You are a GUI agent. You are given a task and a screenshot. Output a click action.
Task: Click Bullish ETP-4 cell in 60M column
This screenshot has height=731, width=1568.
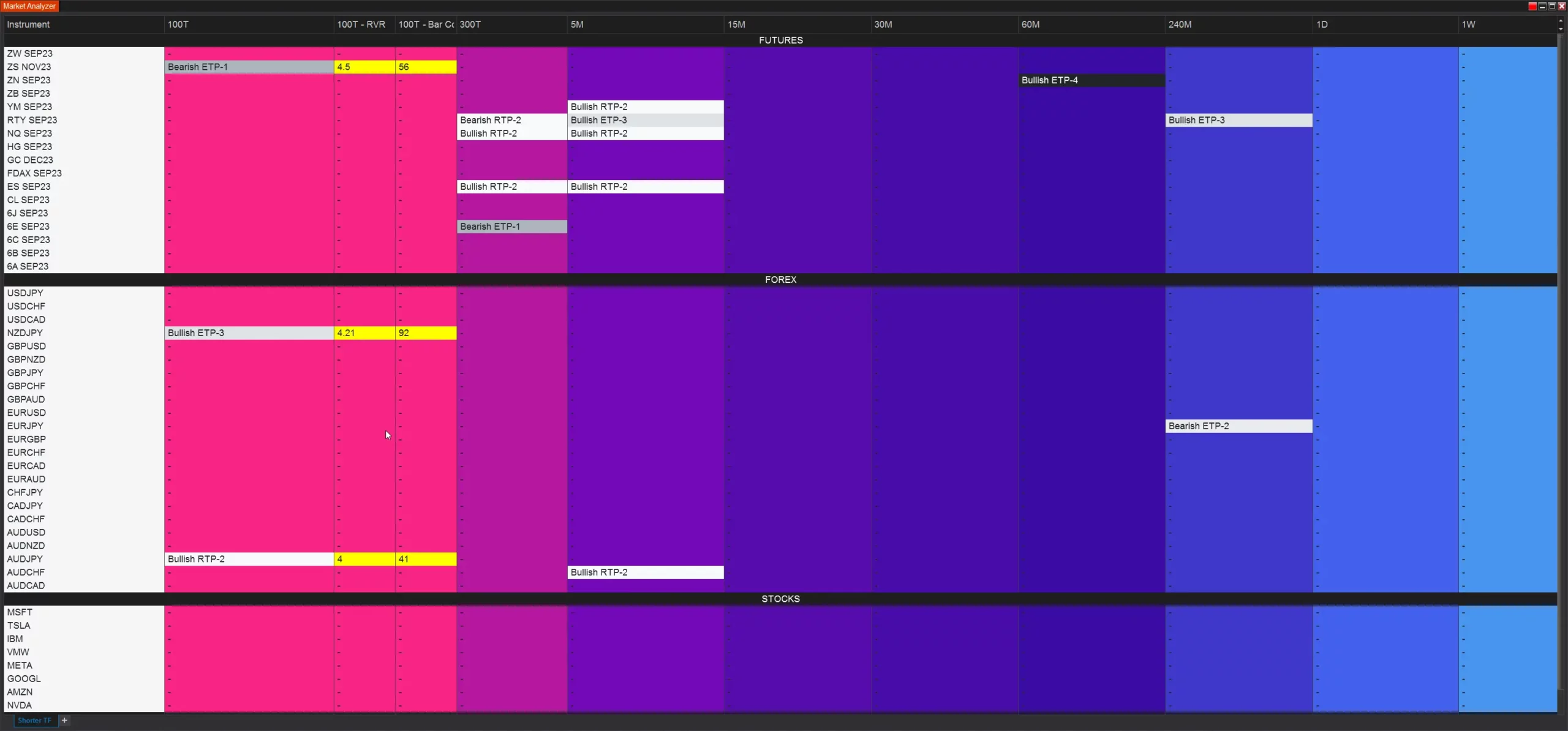pos(1090,80)
